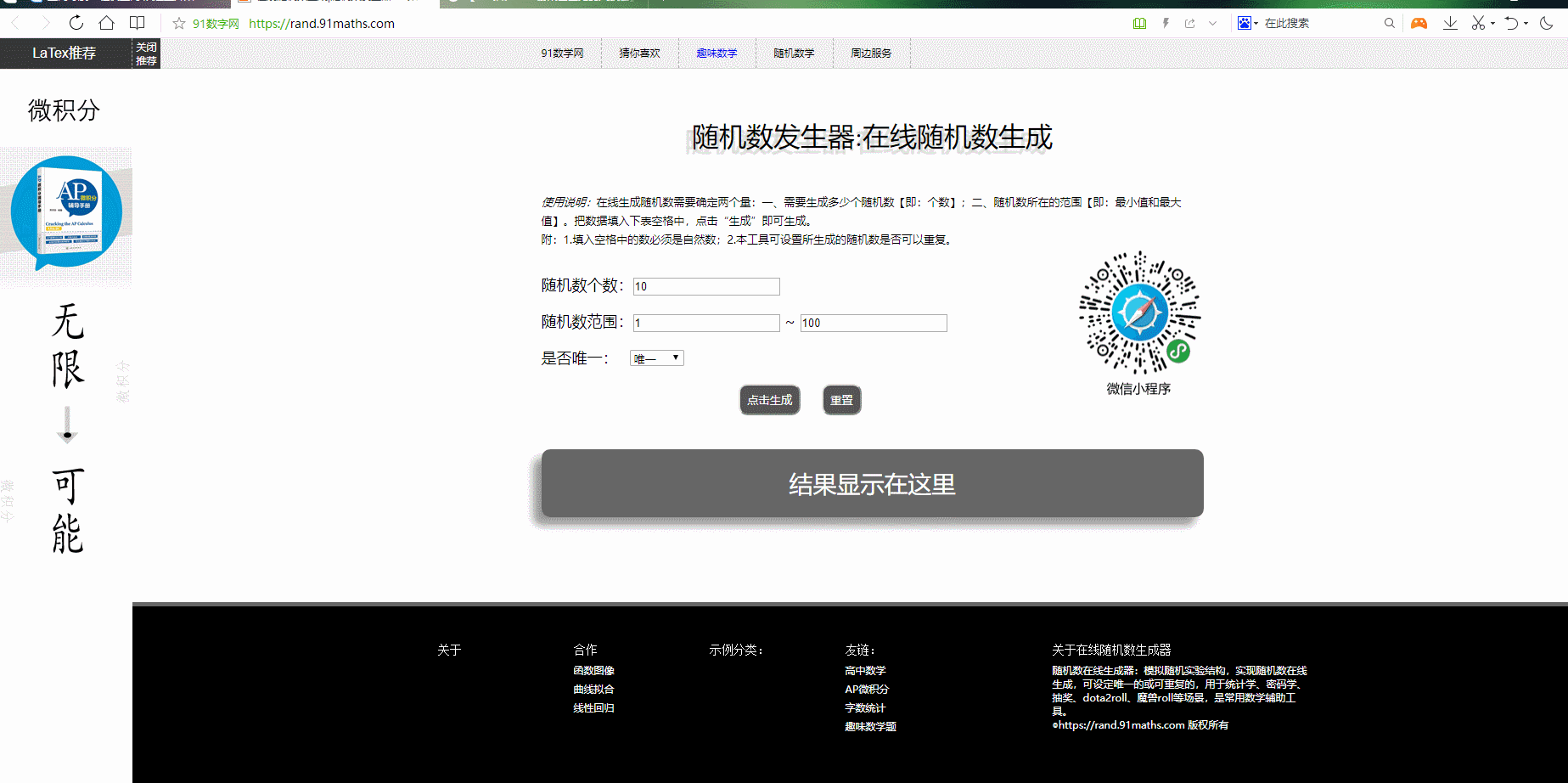This screenshot has height=783, width=1568.
Task: Expand the scissors tool dropdown arrow
Action: tap(1492, 24)
